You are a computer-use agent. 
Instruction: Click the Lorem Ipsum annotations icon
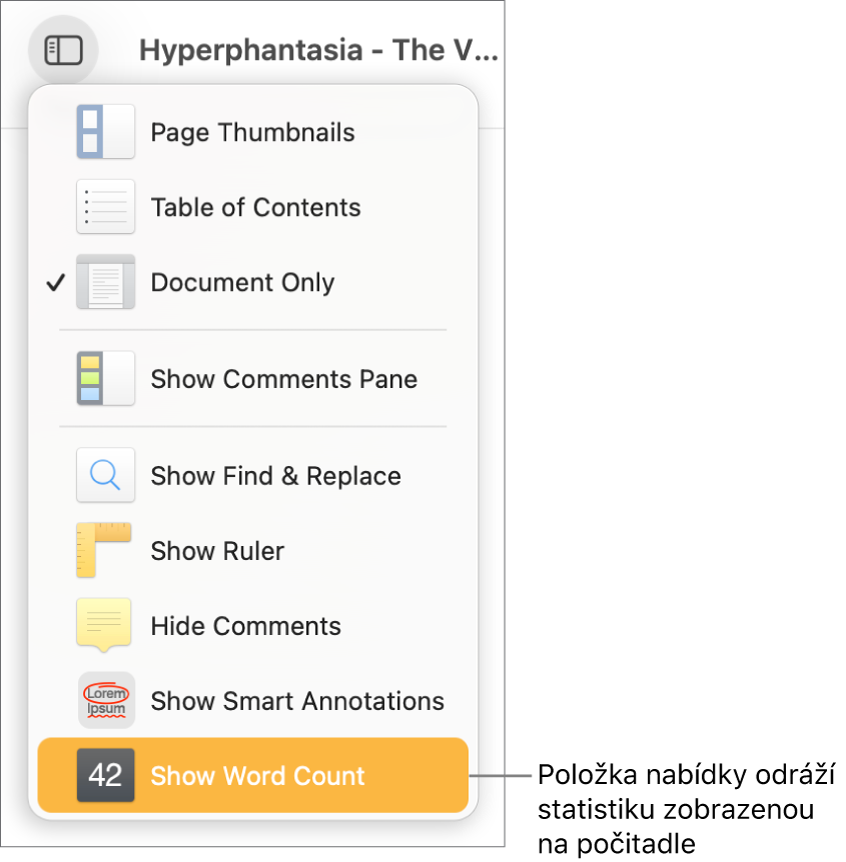(x=105, y=701)
